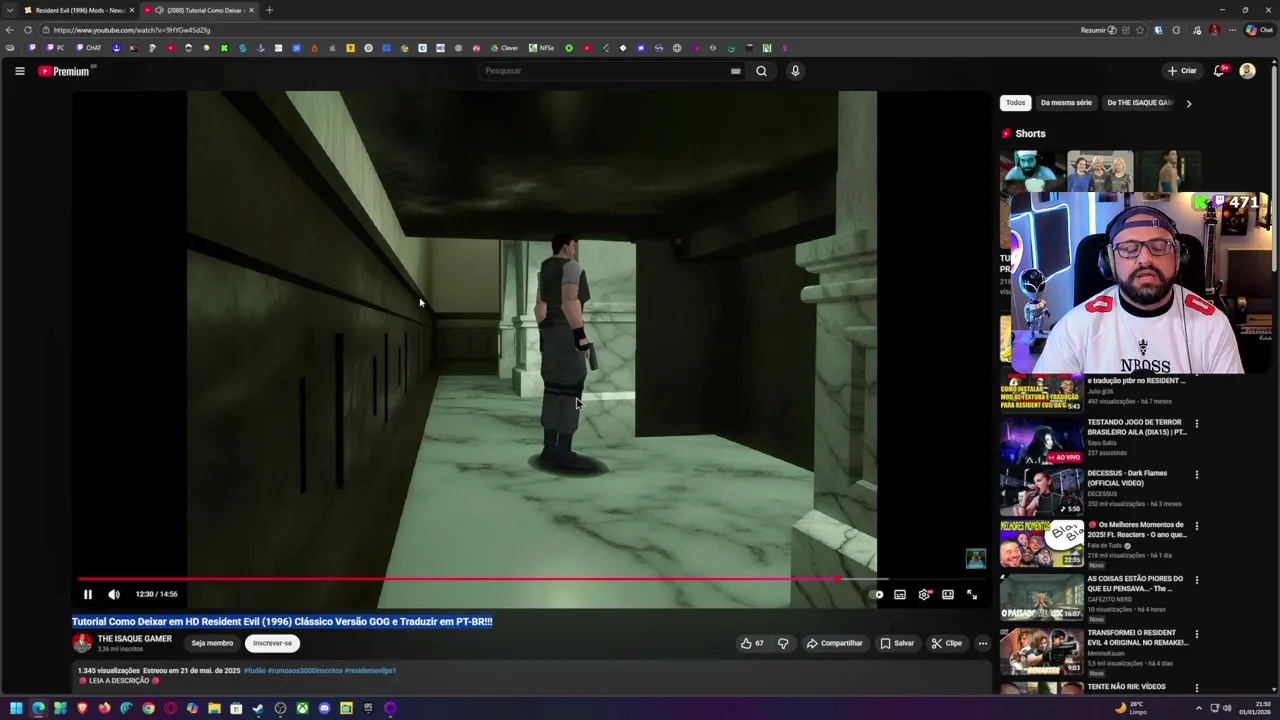The width and height of the screenshot is (1280, 720).
Task: Open options menu for AS COISAS ESTÃO PIORES
Action: click(x=1196, y=580)
